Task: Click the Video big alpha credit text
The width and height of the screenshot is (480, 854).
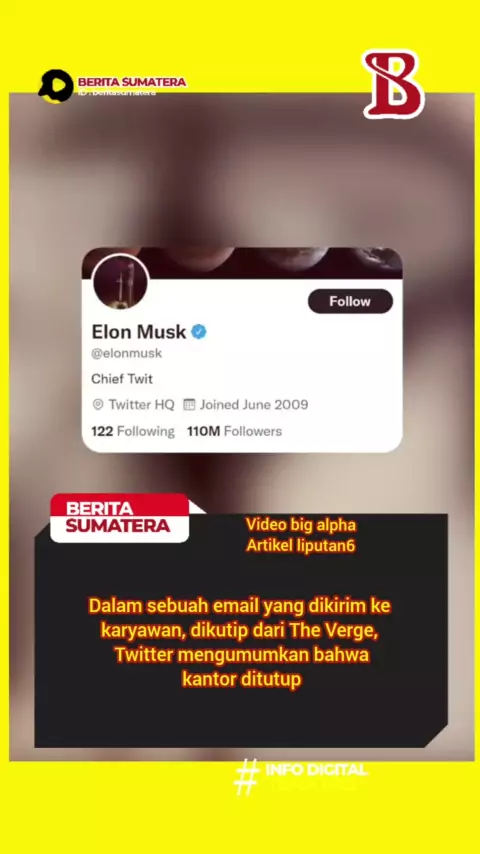Action: [x=301, y=525]
